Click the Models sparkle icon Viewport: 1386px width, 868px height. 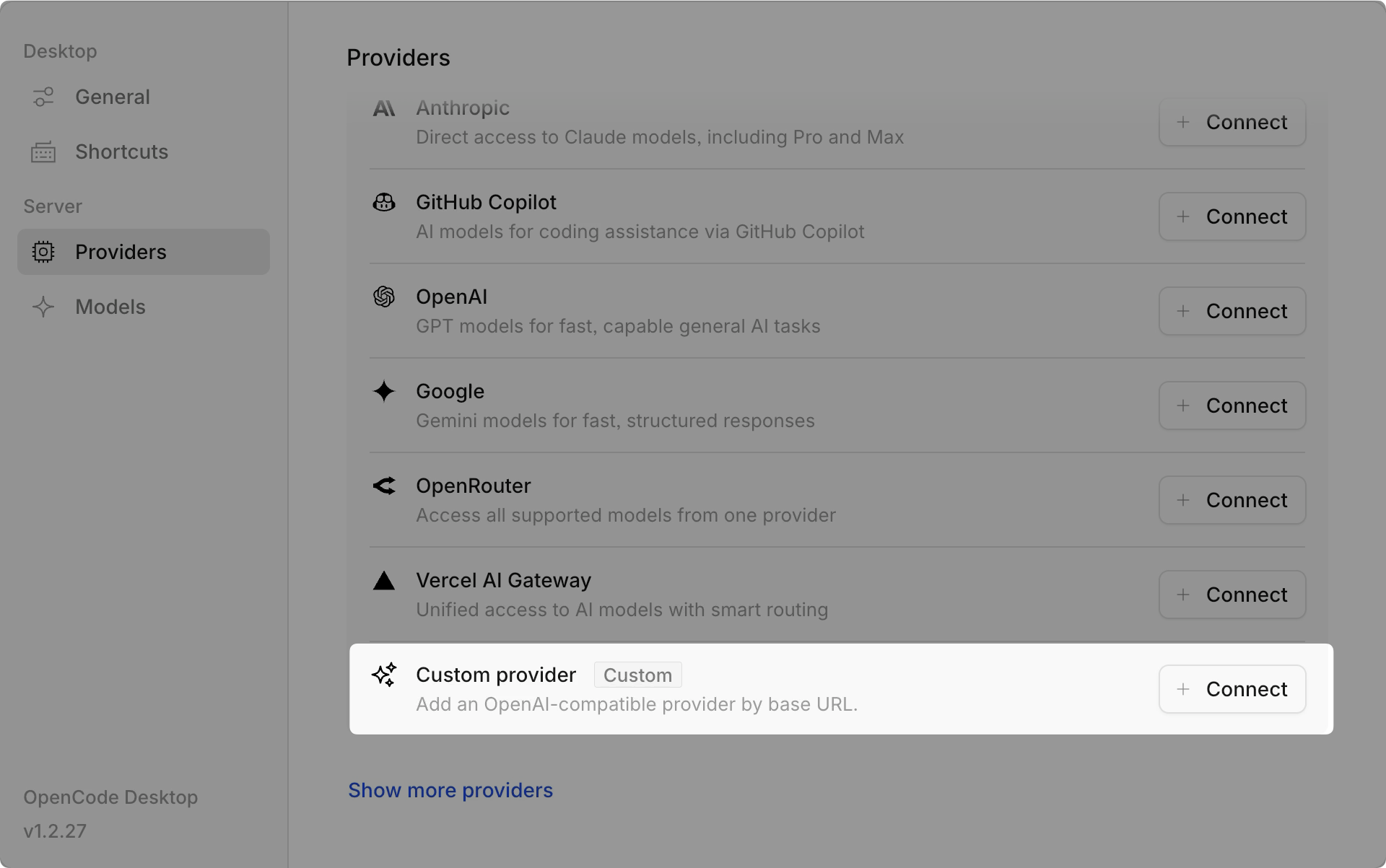click(43, 307)
